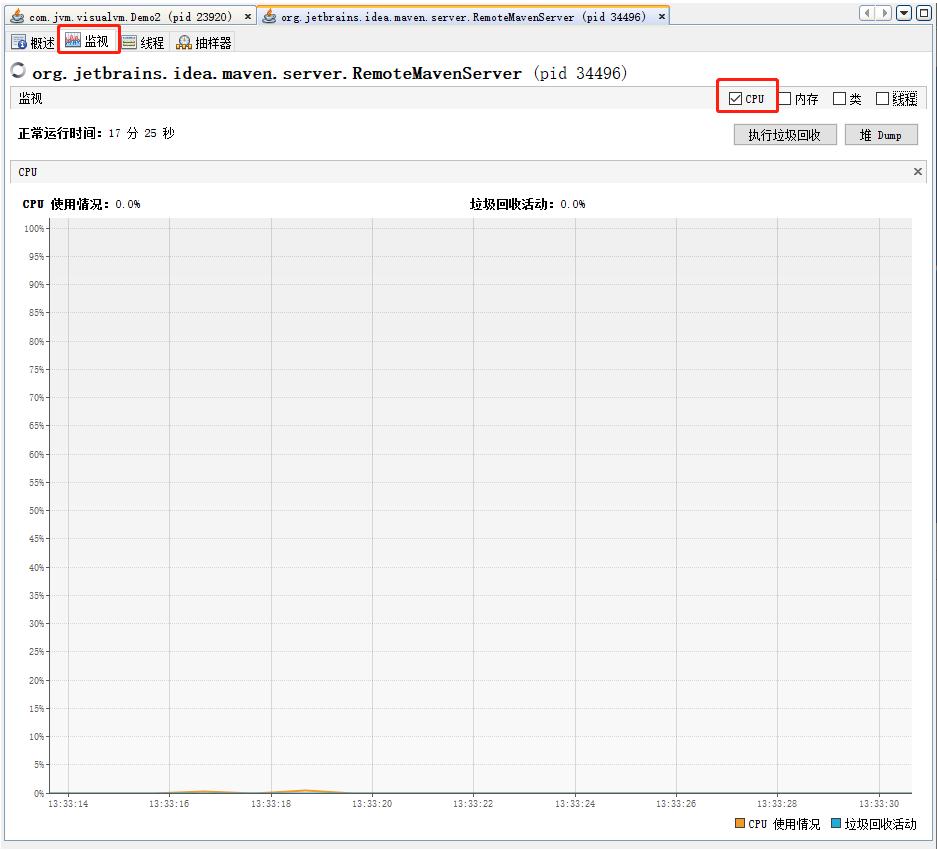Open the 线程 (Threads) tab
The height and width of the screenshot is (850, 937).
tap(143, 43)
